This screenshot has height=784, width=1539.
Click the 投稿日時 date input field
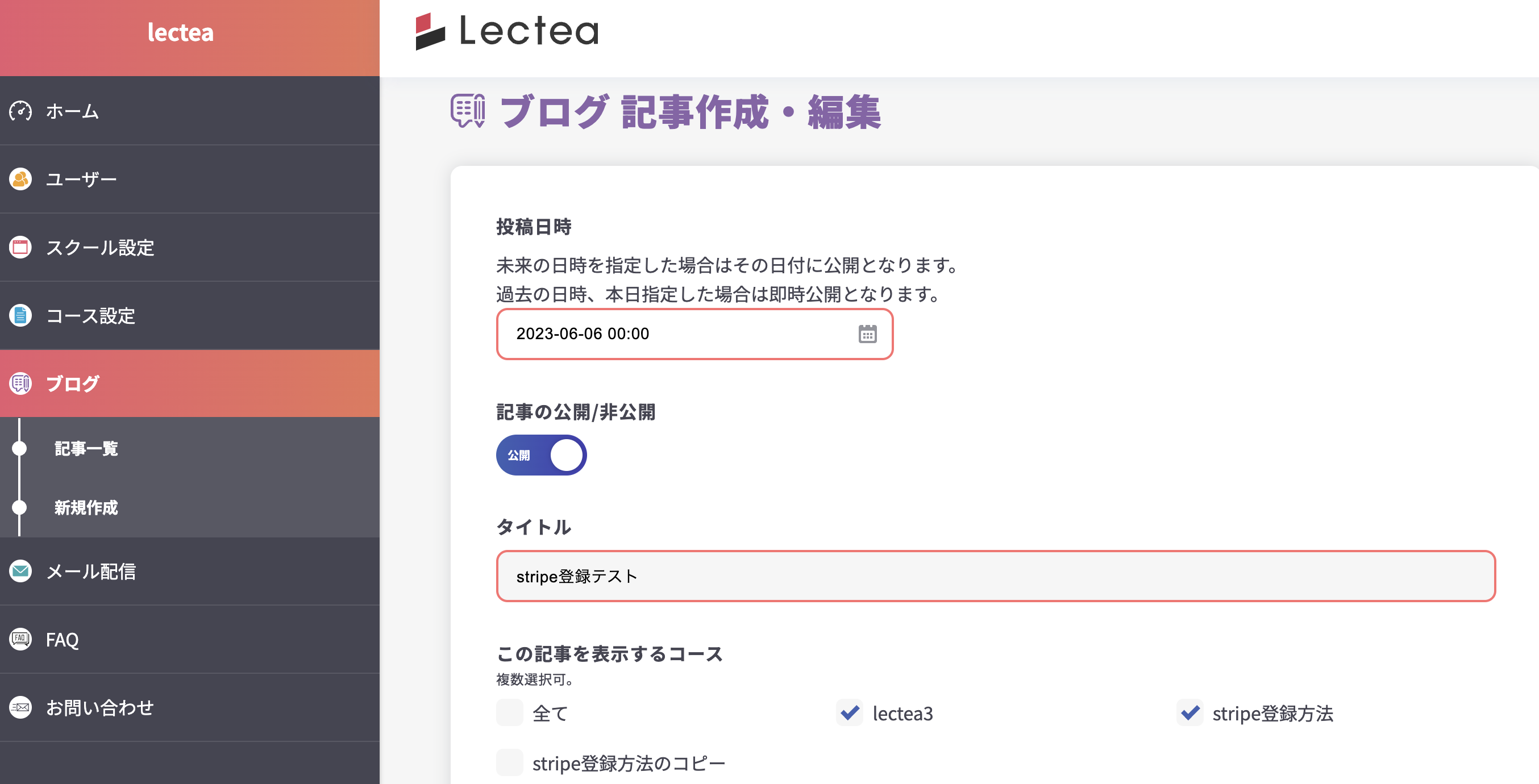[675, 334]
